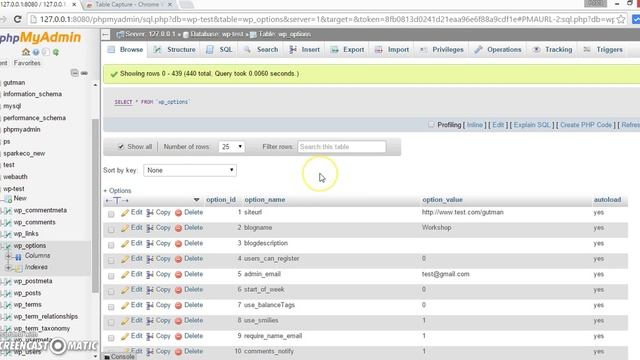Screen dimensions: 640x360
Task: Click the New table icon under wp-test
Action: point(8,199)
